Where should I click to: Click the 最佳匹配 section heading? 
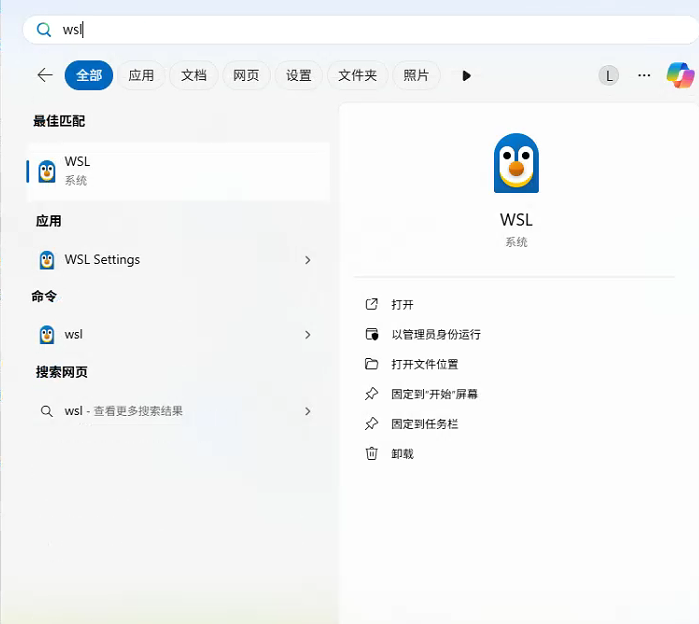(59, 121)
